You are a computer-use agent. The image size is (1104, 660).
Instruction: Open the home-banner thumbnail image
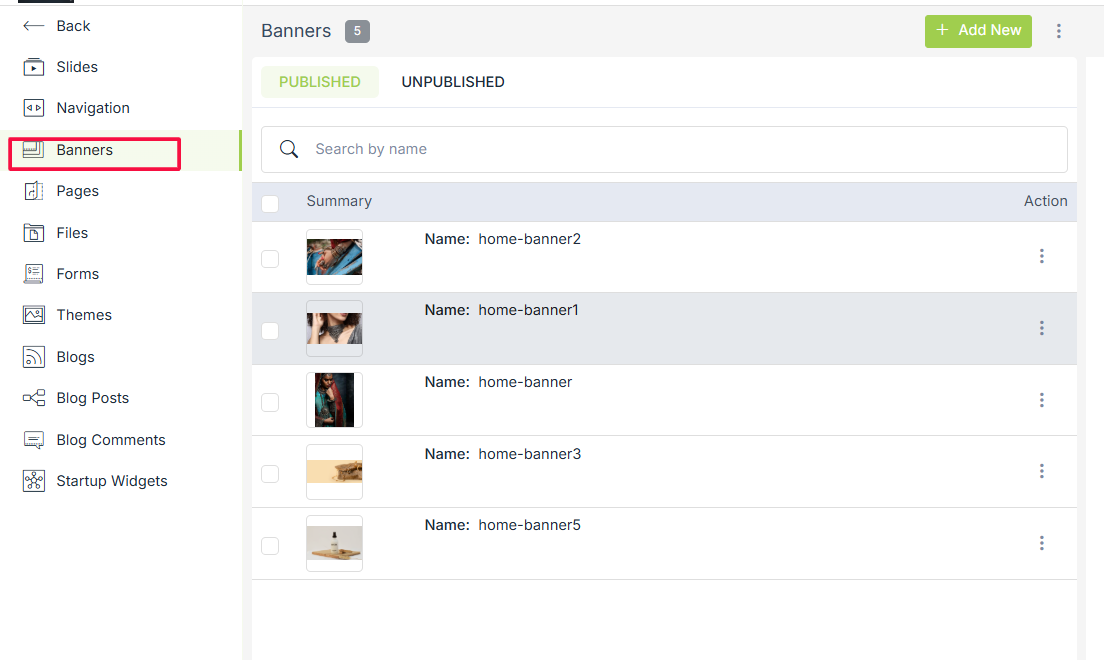[334, 400]
